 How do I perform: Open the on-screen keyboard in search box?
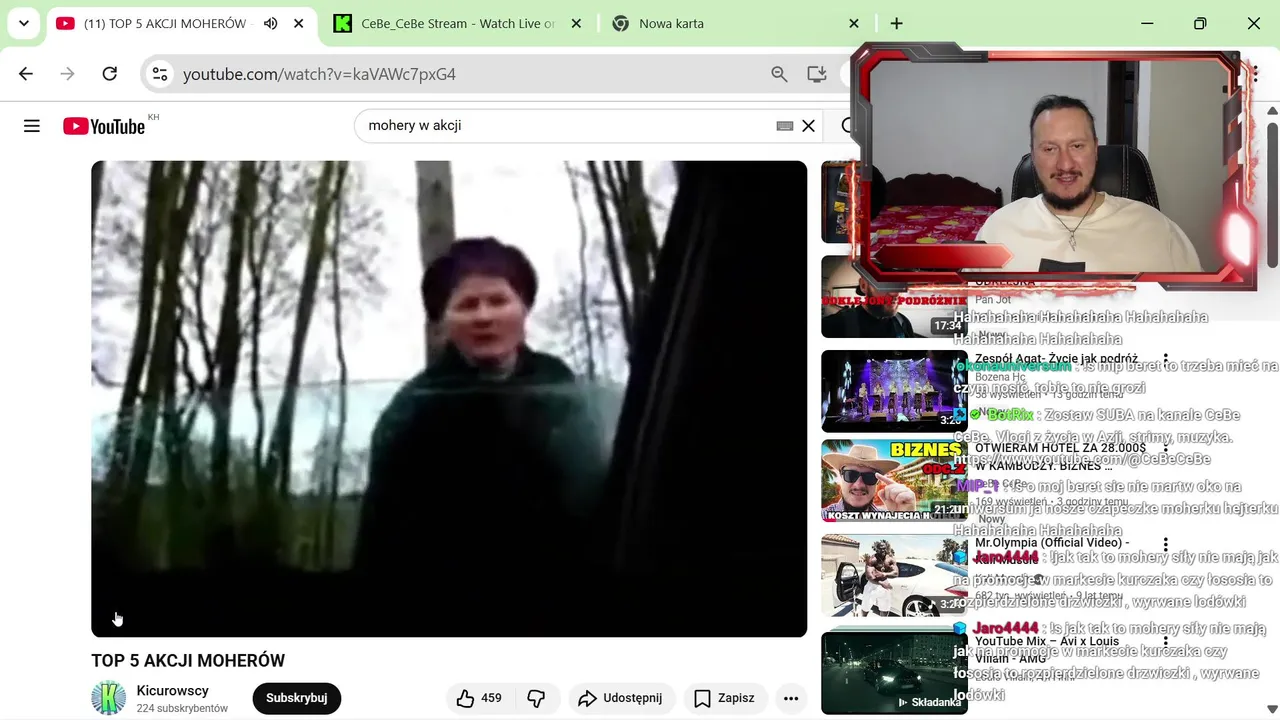pyautogui.click(x=785, y=126)
